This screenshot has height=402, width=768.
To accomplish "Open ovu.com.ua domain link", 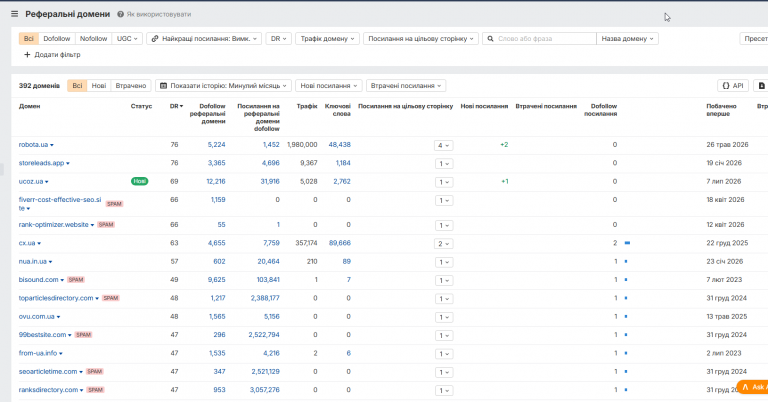I will click(x=39, y=317).
